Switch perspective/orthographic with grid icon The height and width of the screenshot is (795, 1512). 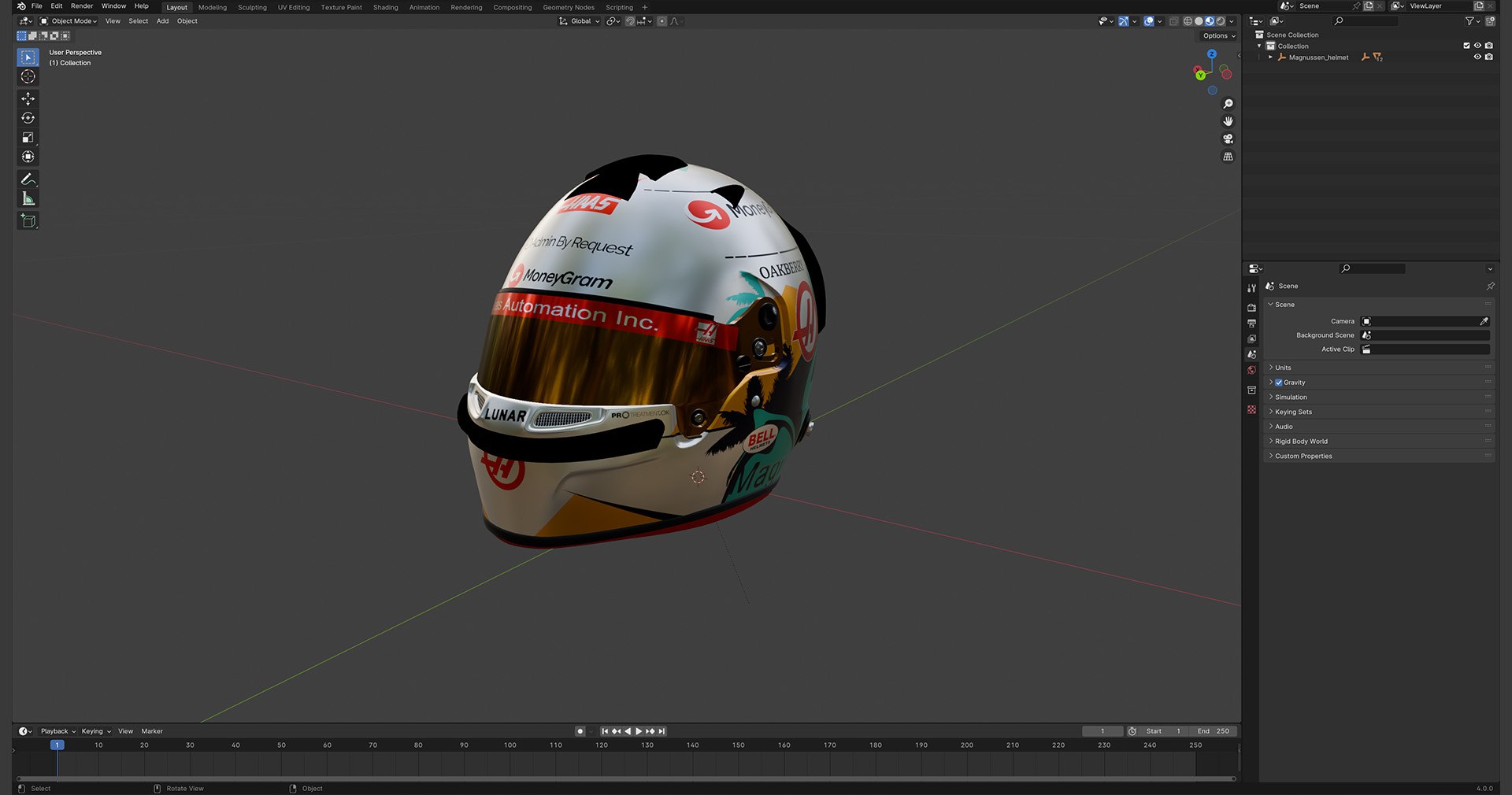tap(1228, 157)
